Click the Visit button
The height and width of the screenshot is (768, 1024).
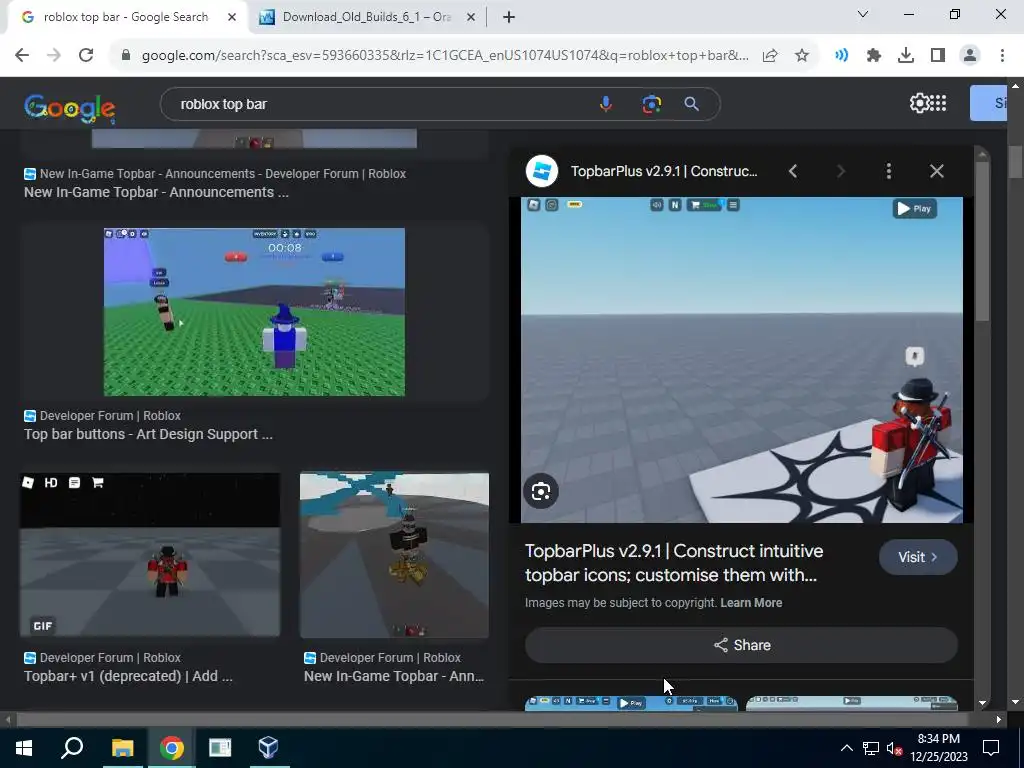point(918,557)
